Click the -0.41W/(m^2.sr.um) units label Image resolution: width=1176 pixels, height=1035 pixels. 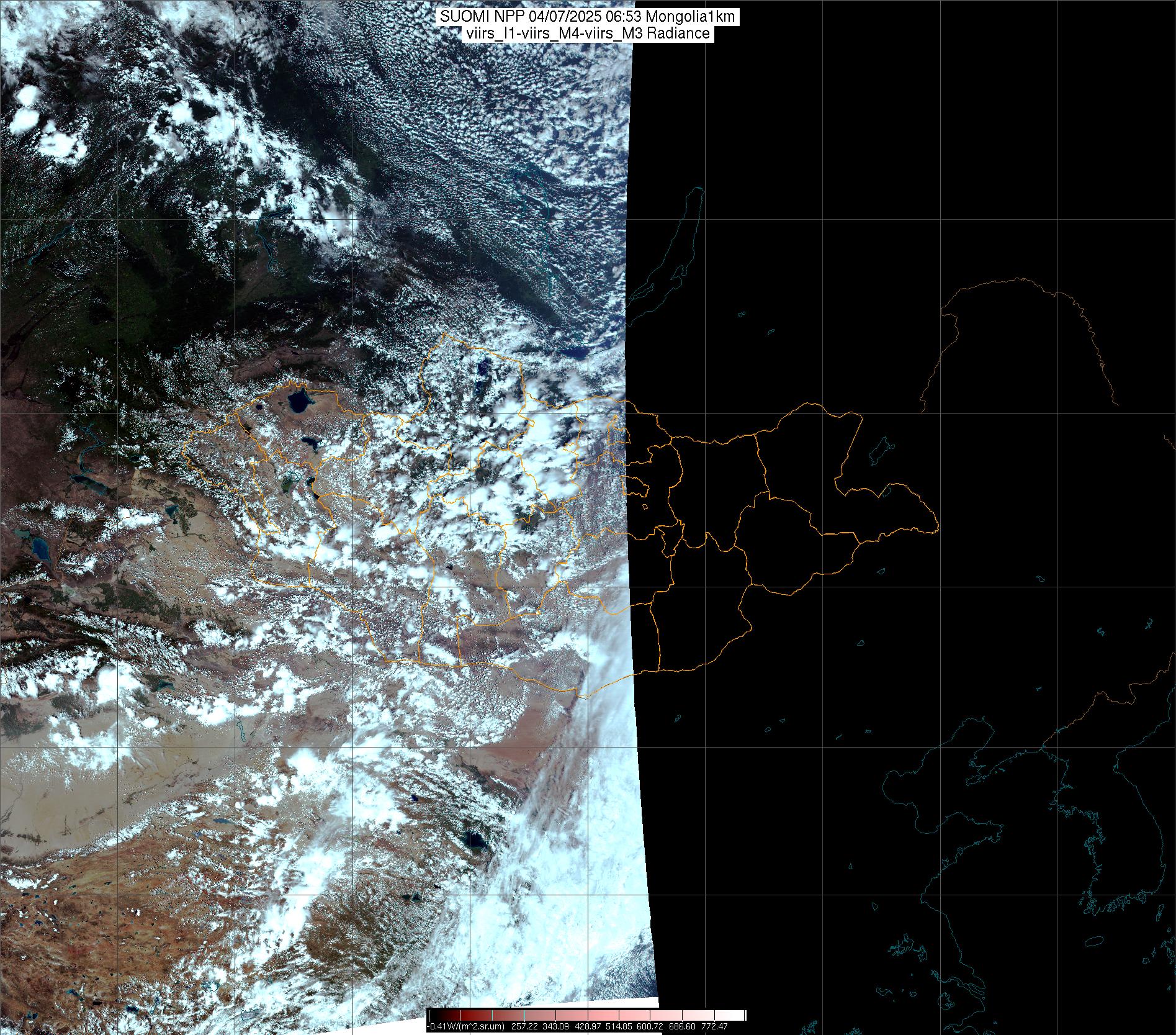pos(467,1027)
